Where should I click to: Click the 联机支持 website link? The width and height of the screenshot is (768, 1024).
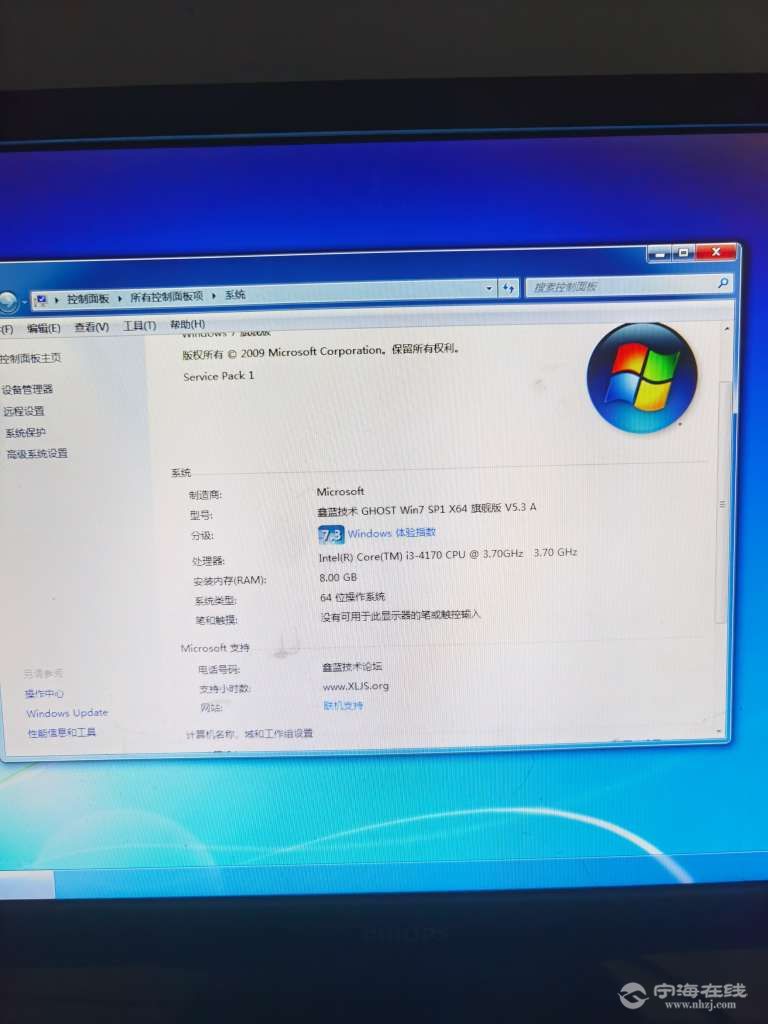pos(344,705)
